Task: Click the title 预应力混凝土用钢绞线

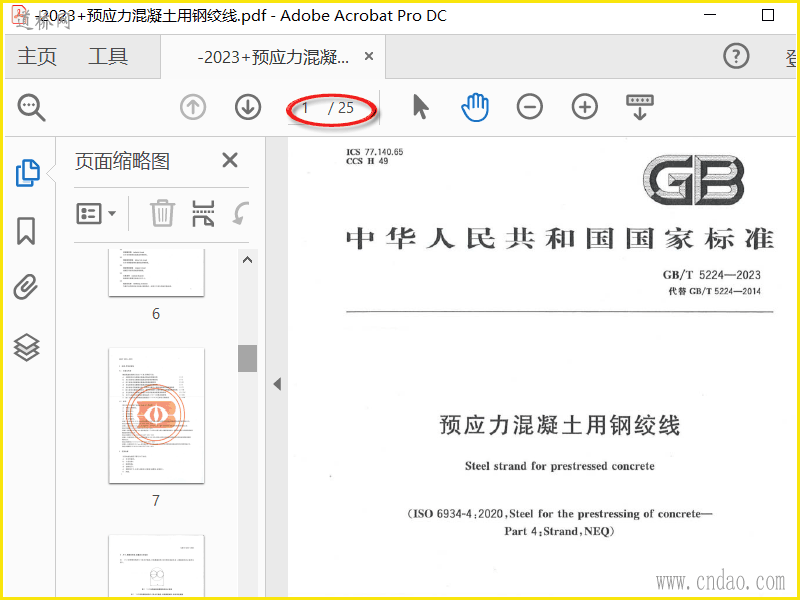Action: click(560, 425)
